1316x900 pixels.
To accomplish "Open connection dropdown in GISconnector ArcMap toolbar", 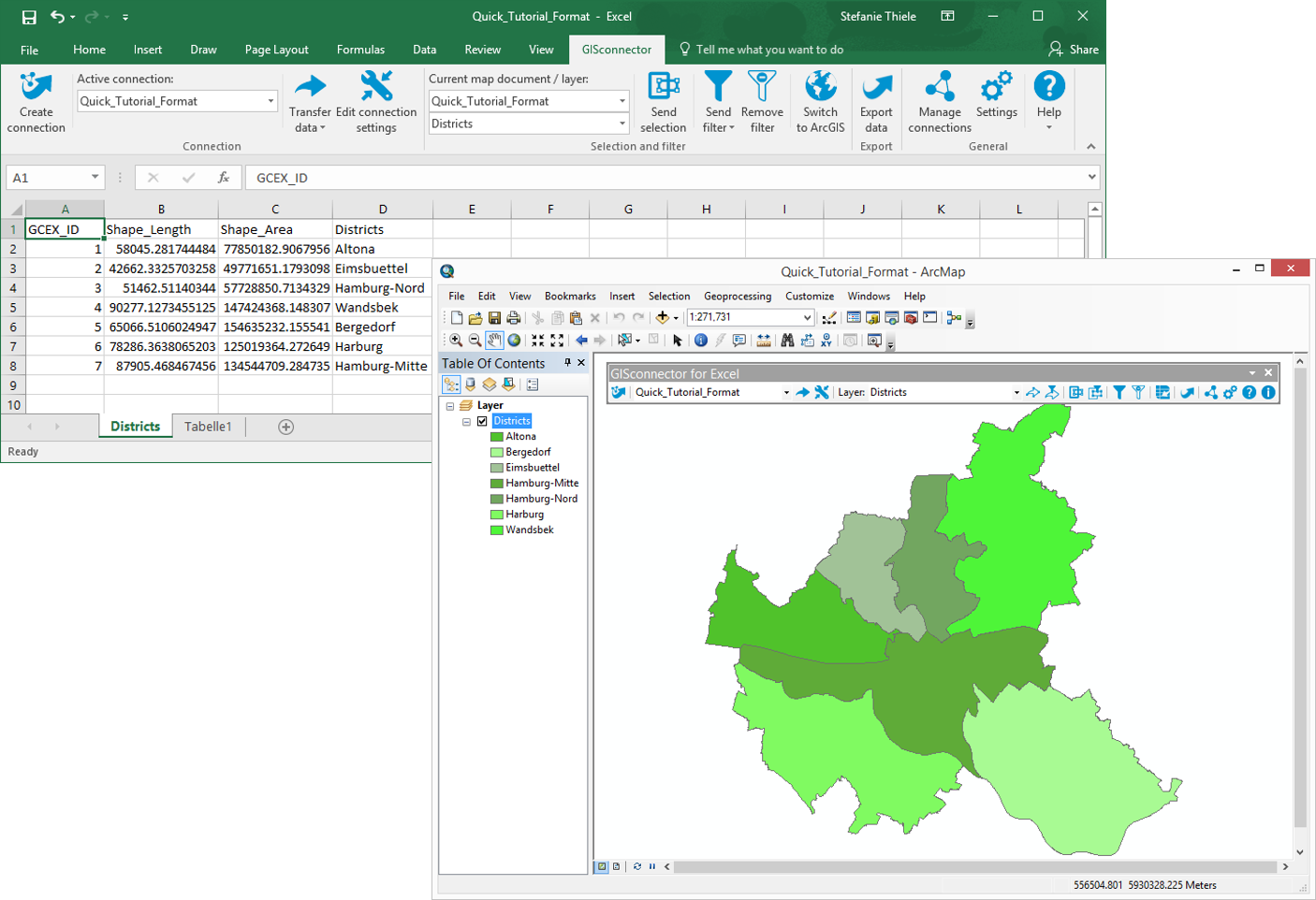I will click(786, 393).
